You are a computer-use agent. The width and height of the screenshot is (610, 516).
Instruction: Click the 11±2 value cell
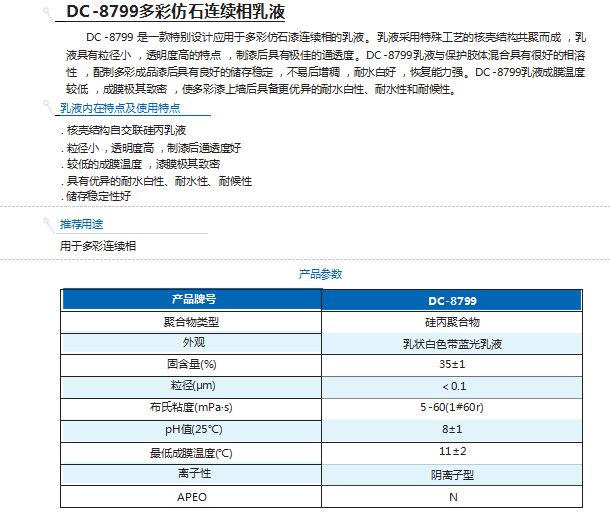(452, 453)
